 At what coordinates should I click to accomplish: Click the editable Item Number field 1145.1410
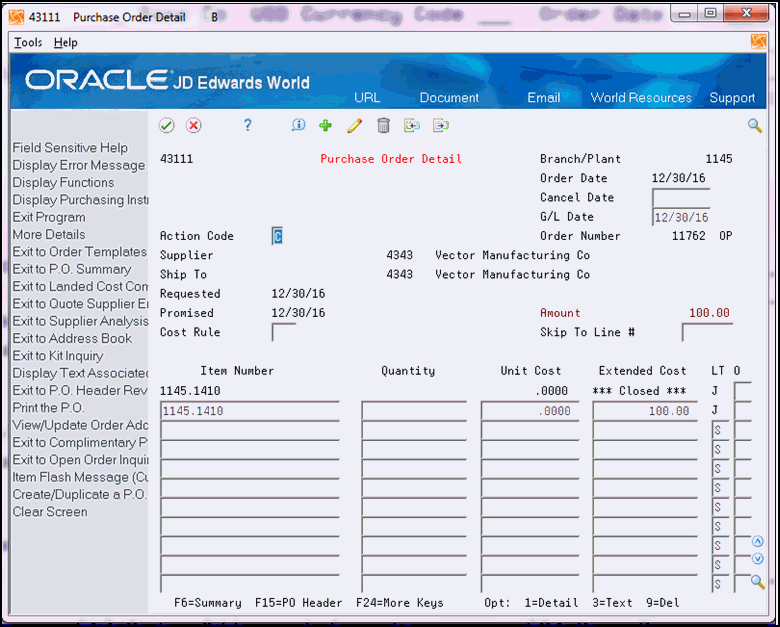tap(250, 411)
